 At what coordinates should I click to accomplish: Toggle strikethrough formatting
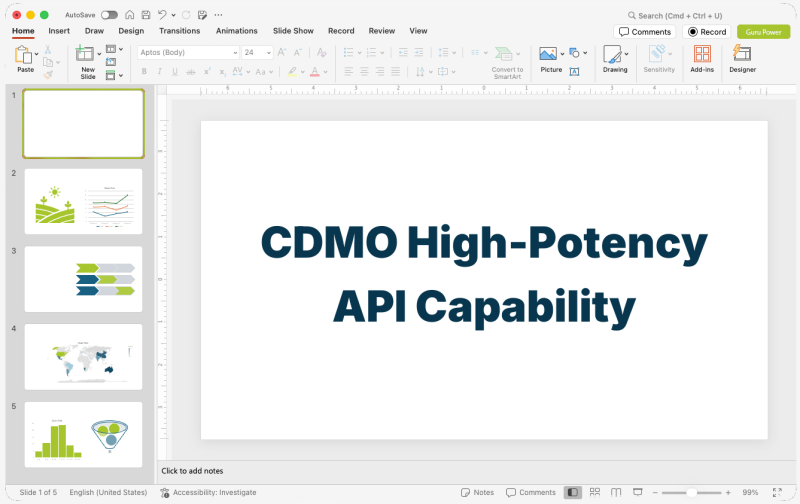coord(191,72)
